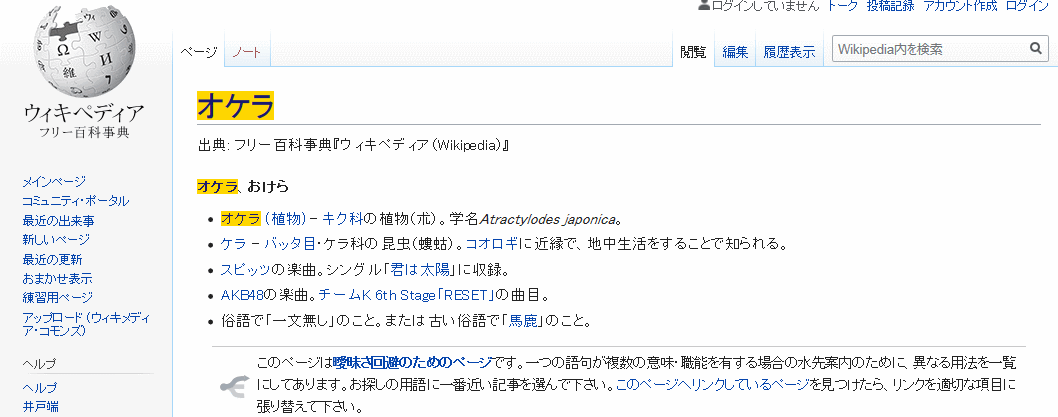
Task: Open 最近の更新 sidebar link
Action: coord(53,259)
